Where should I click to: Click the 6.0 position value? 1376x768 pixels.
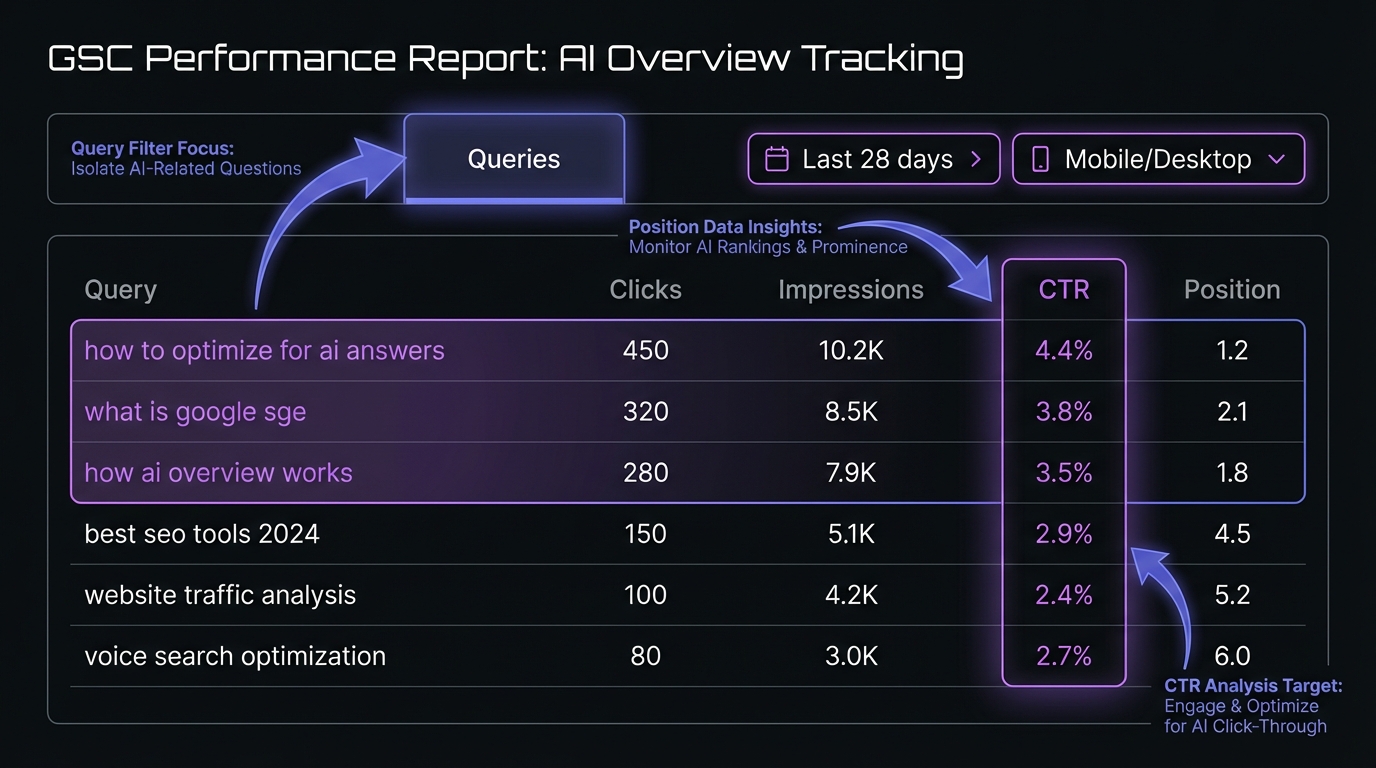(x=1232, y=656)
